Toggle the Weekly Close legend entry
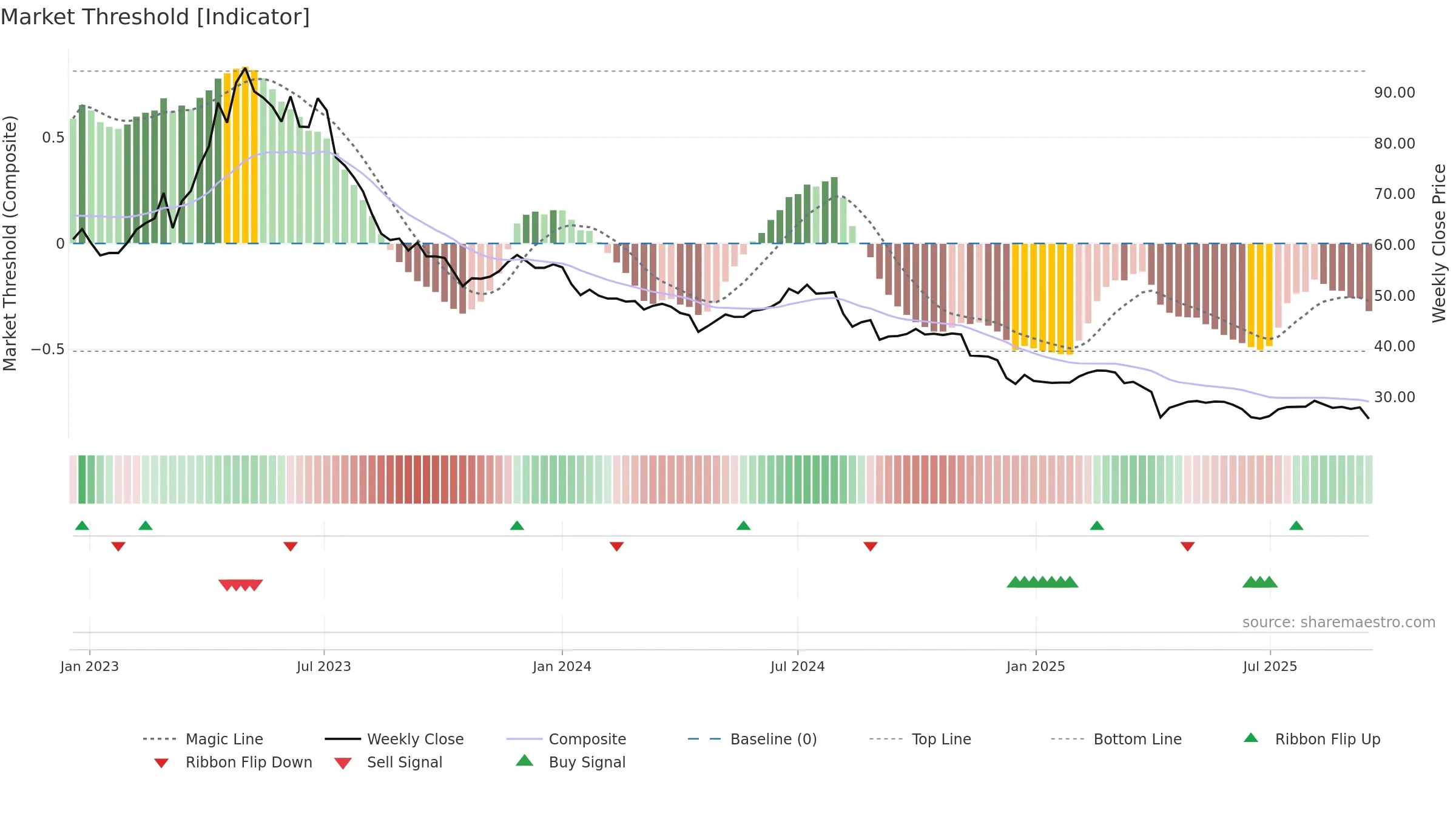Viewport: 1456px width, 819px height. point(394,739)
